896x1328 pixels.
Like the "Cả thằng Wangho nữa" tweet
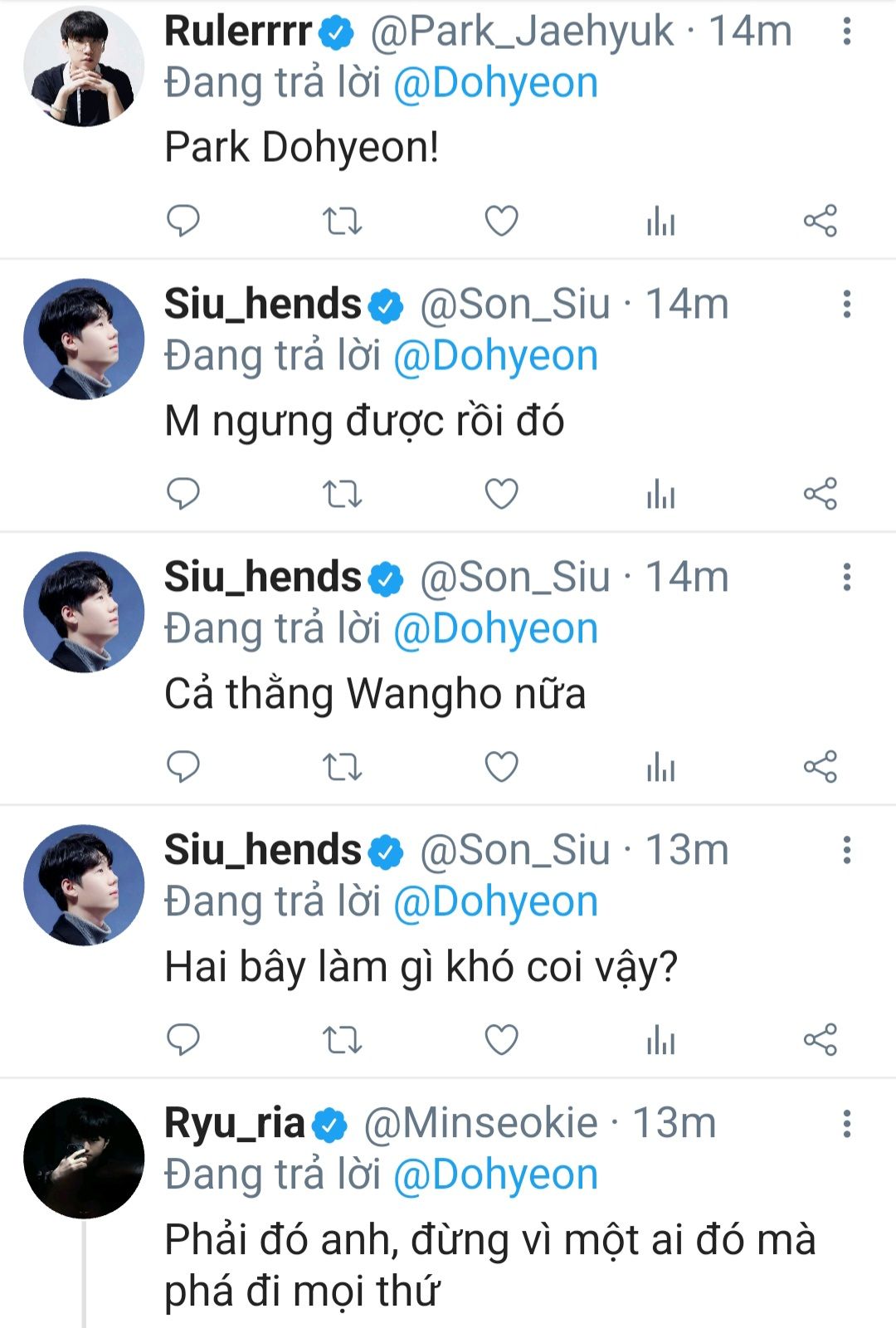pyautogui.click(x=501, y=767)
